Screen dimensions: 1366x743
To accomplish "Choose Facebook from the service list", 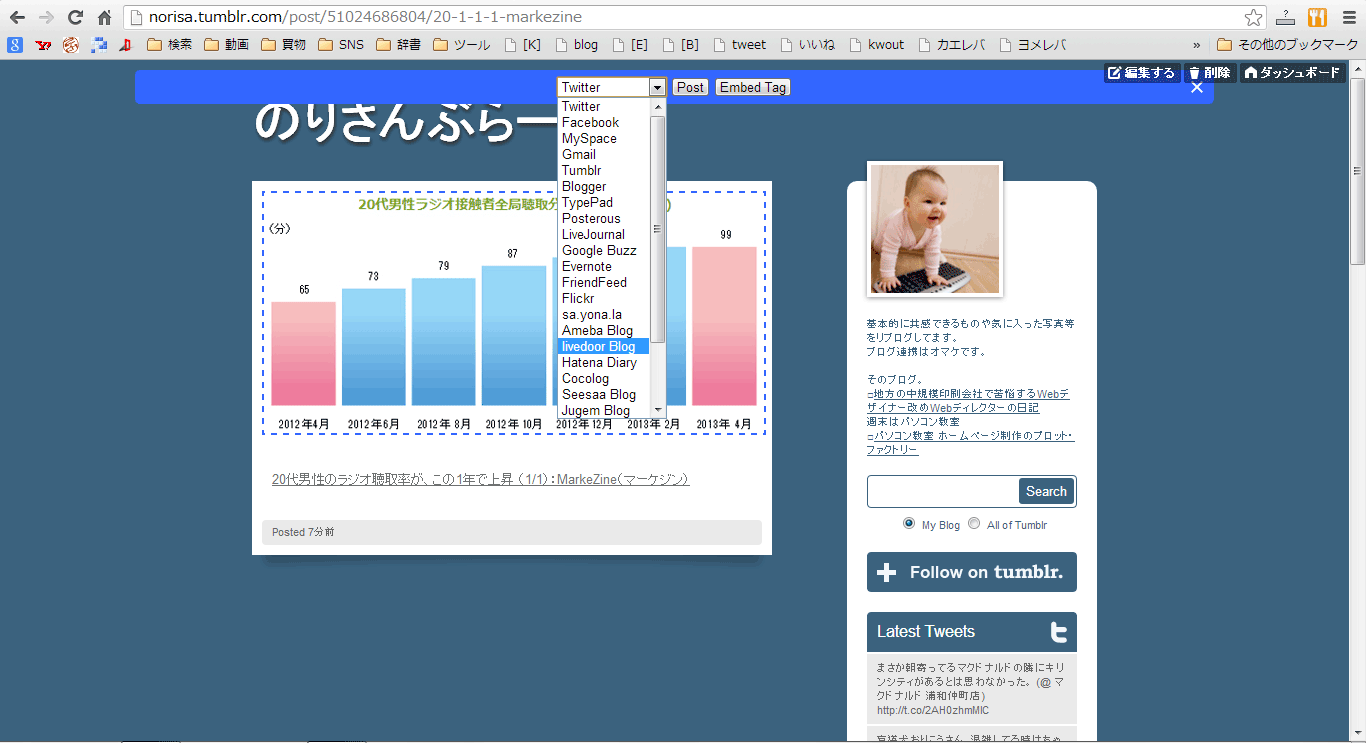I will pyautogui.click(x=604, y=123).
